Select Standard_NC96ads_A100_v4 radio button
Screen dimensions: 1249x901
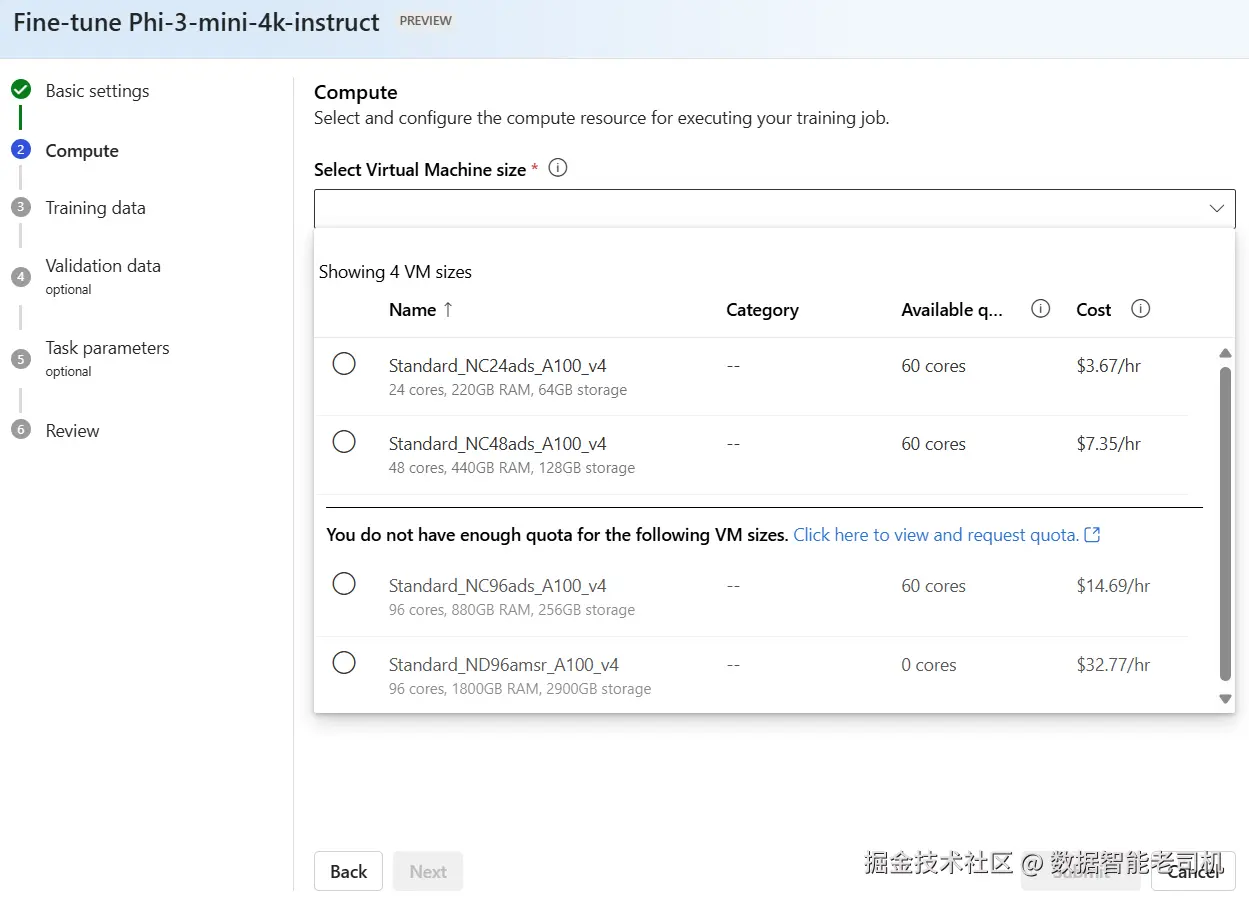[x=344, y=584]
